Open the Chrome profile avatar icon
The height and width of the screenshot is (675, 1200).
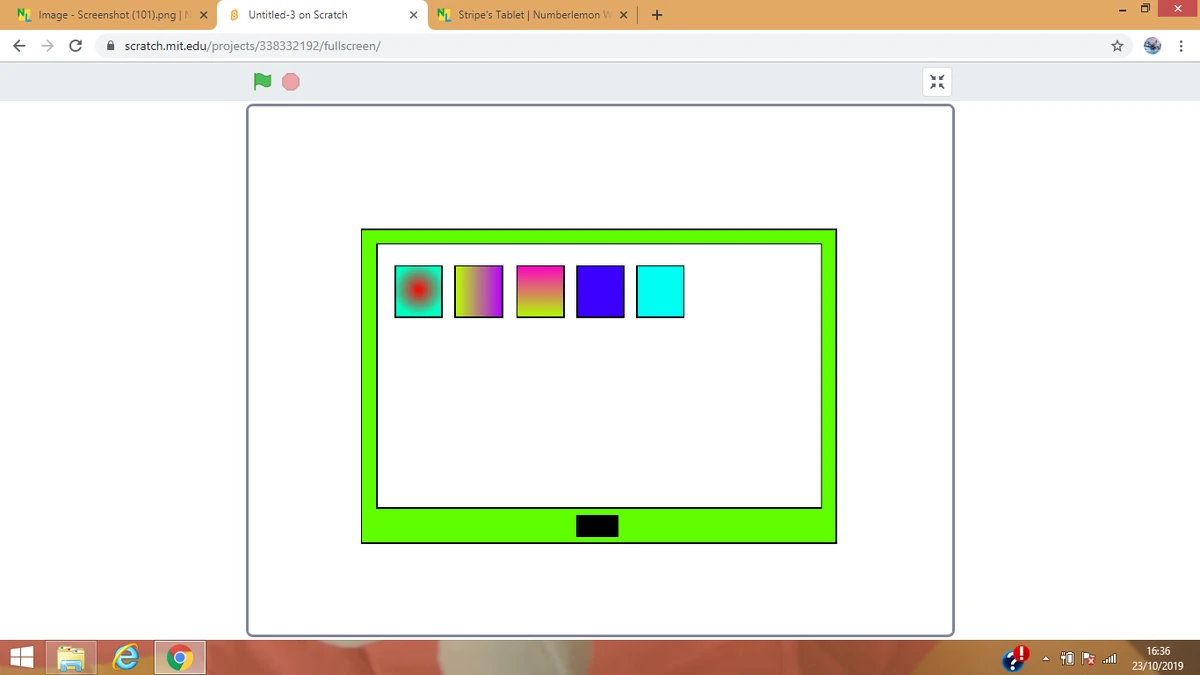click(1151, 45)
